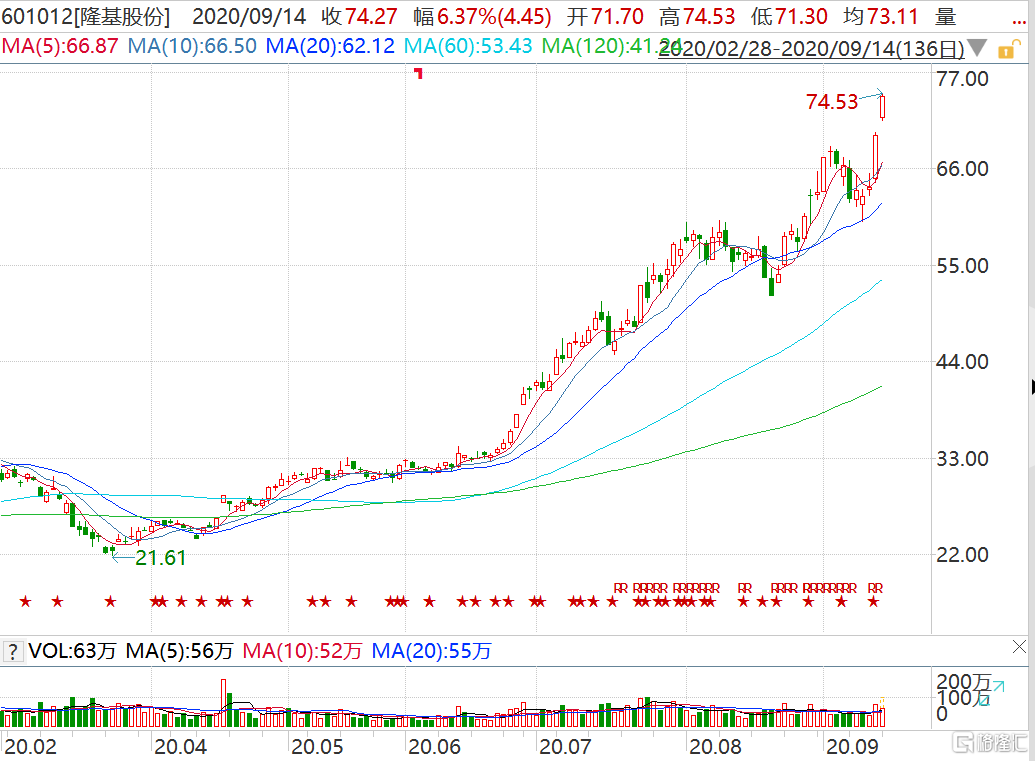The width and height of the screenshot is (1035, 761).
Task: Select the stock name 601012[隆基股份]
Action: (x=86, y=17)
